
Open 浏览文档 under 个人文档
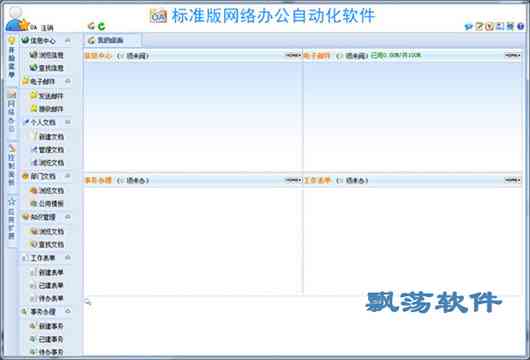(x=47, y=163)
